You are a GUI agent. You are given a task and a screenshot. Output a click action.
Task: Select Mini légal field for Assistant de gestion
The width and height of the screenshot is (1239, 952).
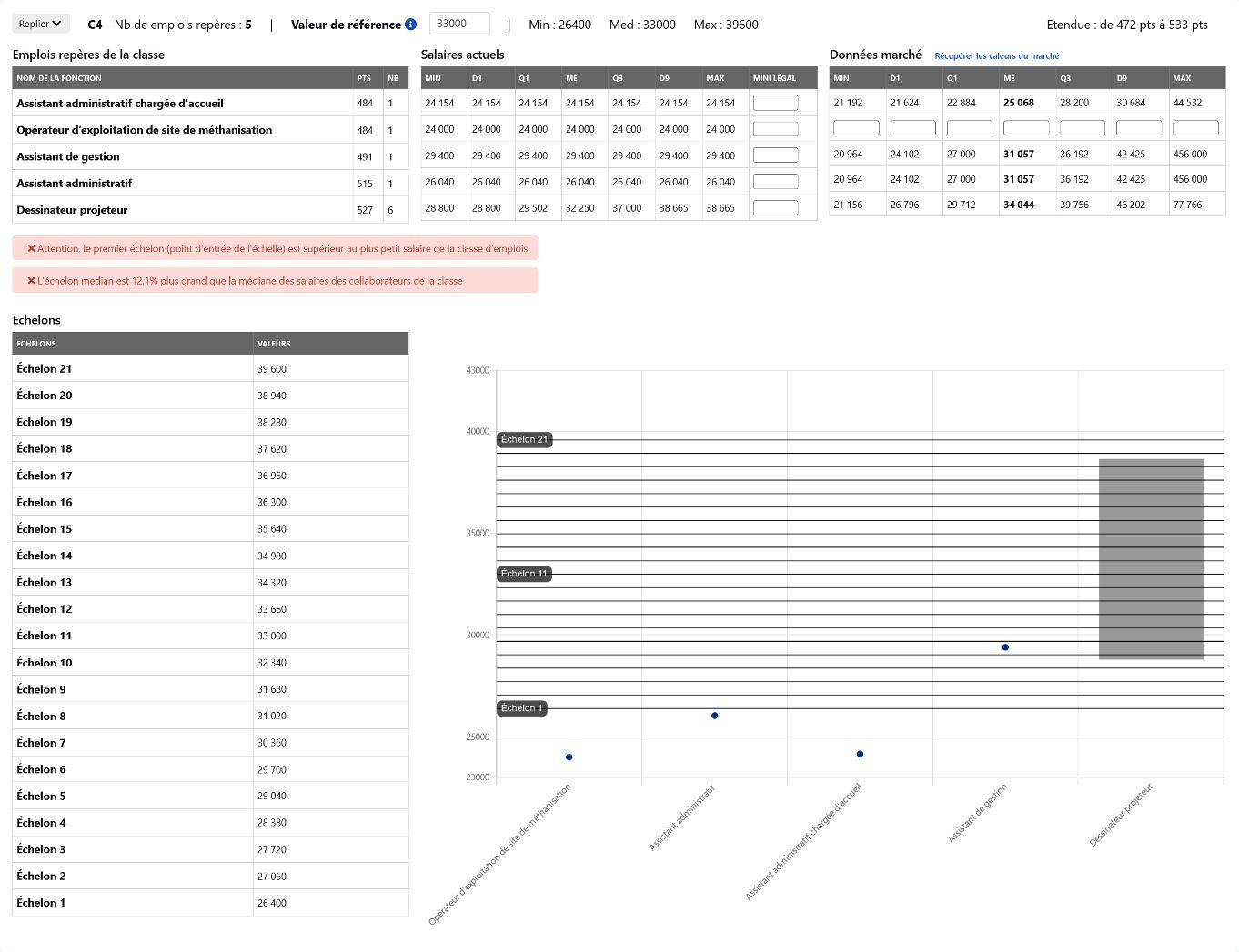click(776, 155)
